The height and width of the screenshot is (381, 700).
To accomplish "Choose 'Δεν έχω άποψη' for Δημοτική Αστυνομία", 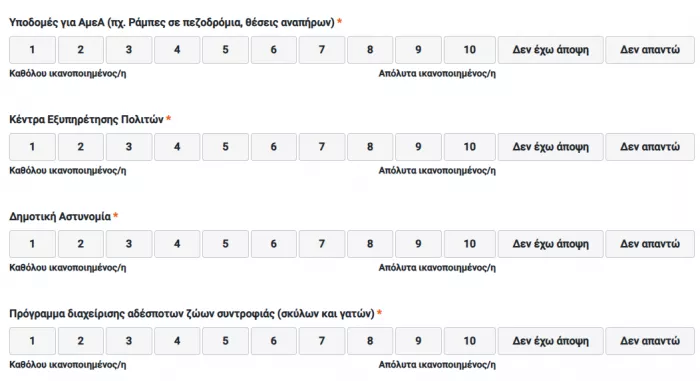I will pos(550,244).
